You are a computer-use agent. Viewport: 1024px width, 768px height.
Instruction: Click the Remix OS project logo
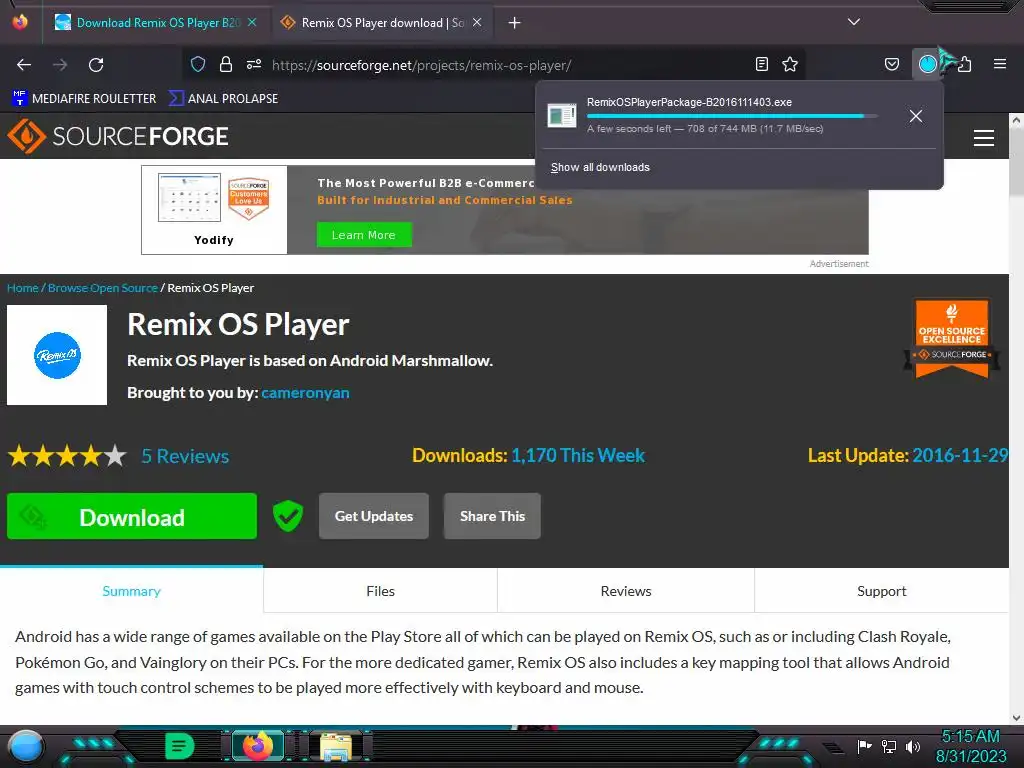57,355
